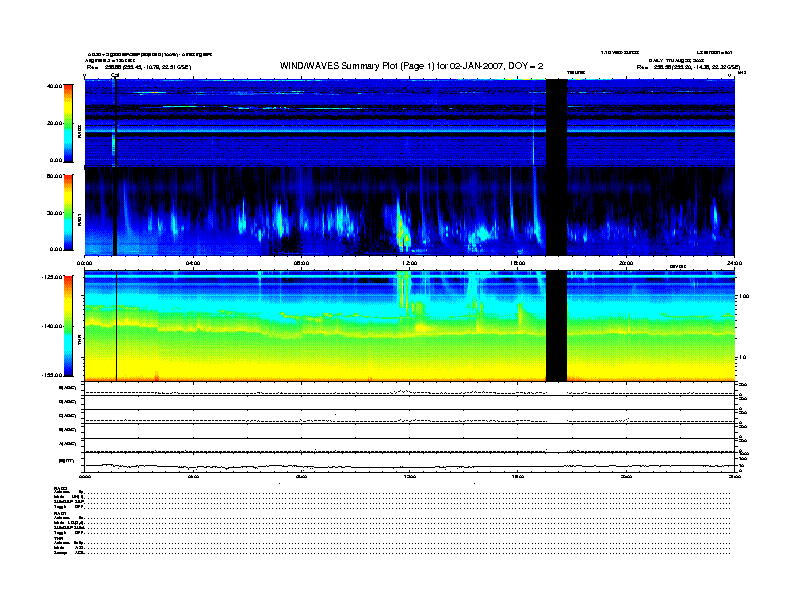Click the -125.00 color scale label
The width and height of the screenshot is (792, 612).
pos(52,277)
